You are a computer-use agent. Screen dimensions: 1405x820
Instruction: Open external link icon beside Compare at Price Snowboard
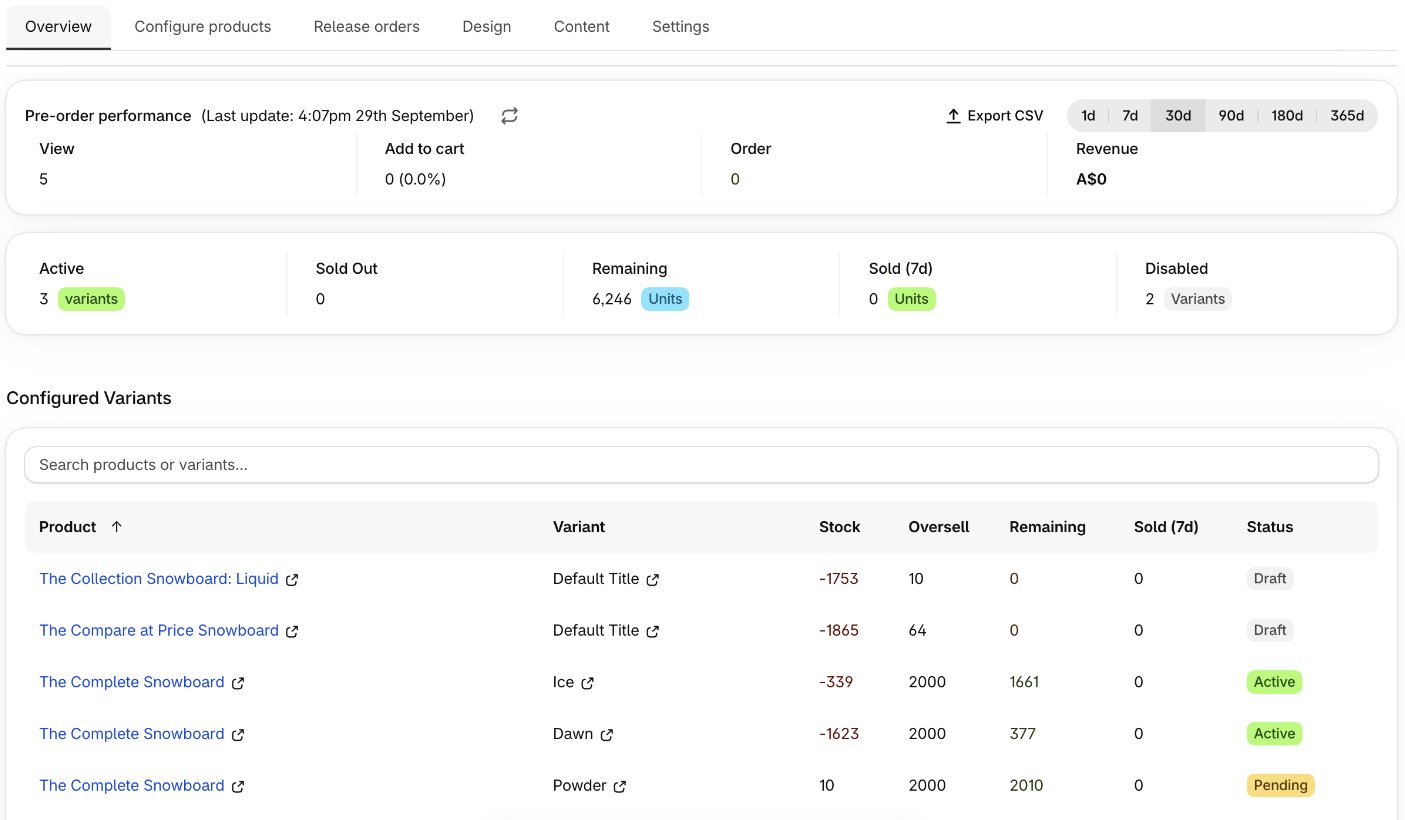pos(292,632)
